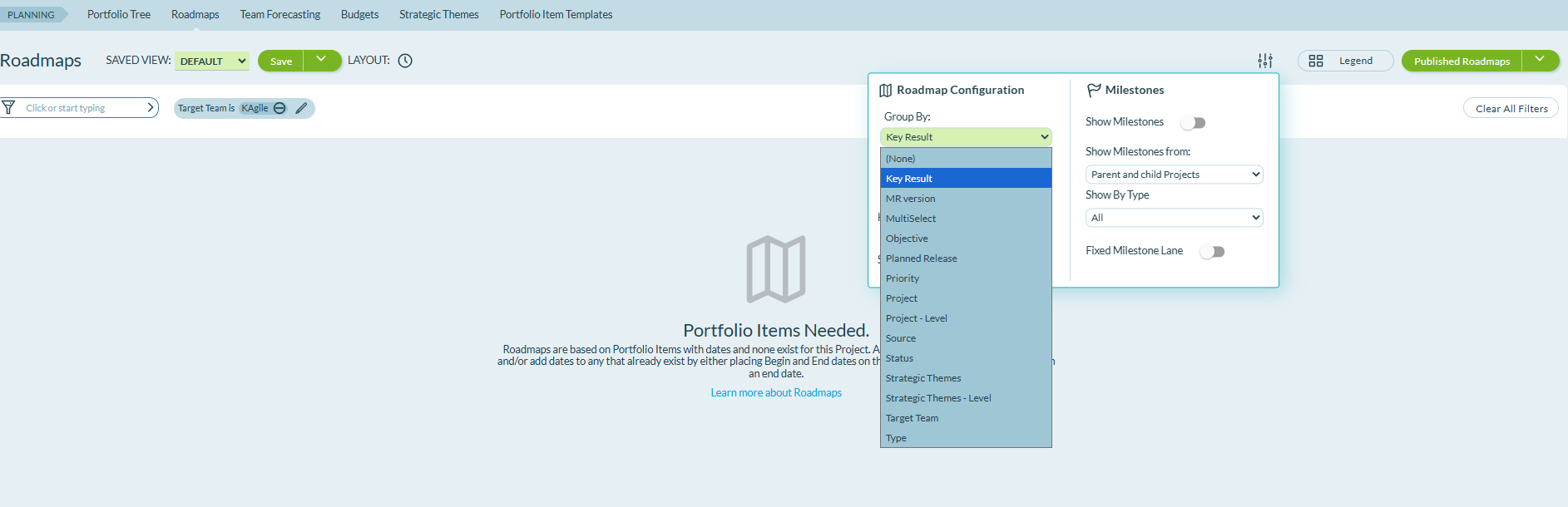Select Strategic Themes in Group By list
The height and width of the screenshot is (507, 1568).
point(922,378)
